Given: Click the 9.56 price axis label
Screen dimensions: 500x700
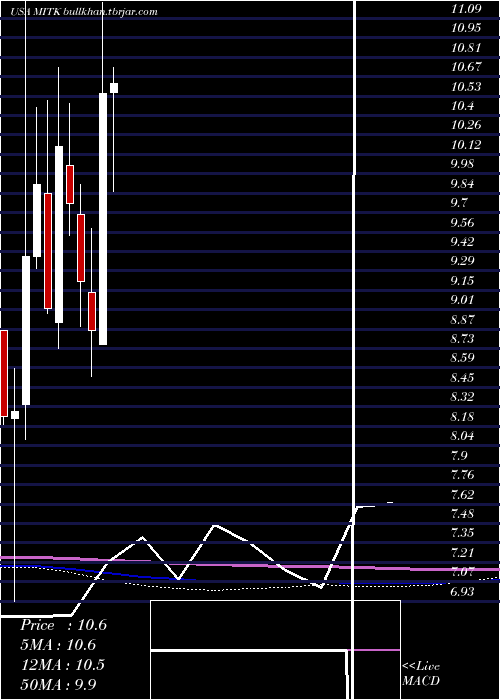Looking at the screenshot, I should click(x=462, y=222).
